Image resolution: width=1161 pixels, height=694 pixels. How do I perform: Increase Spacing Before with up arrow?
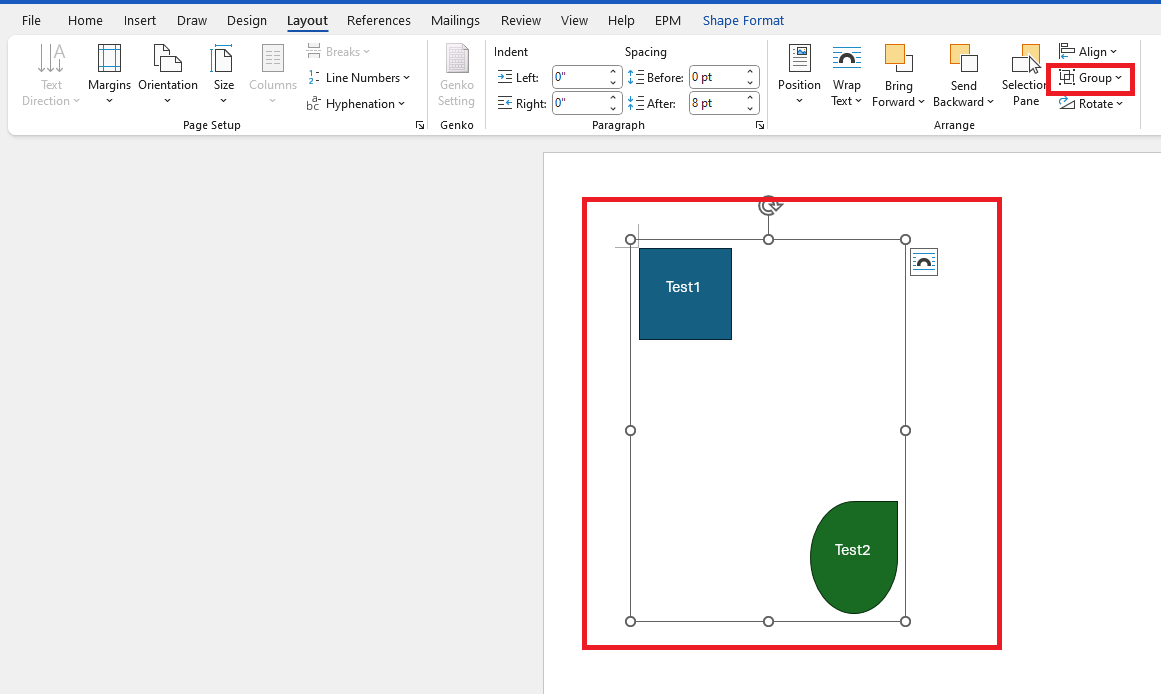click(750, 73)
